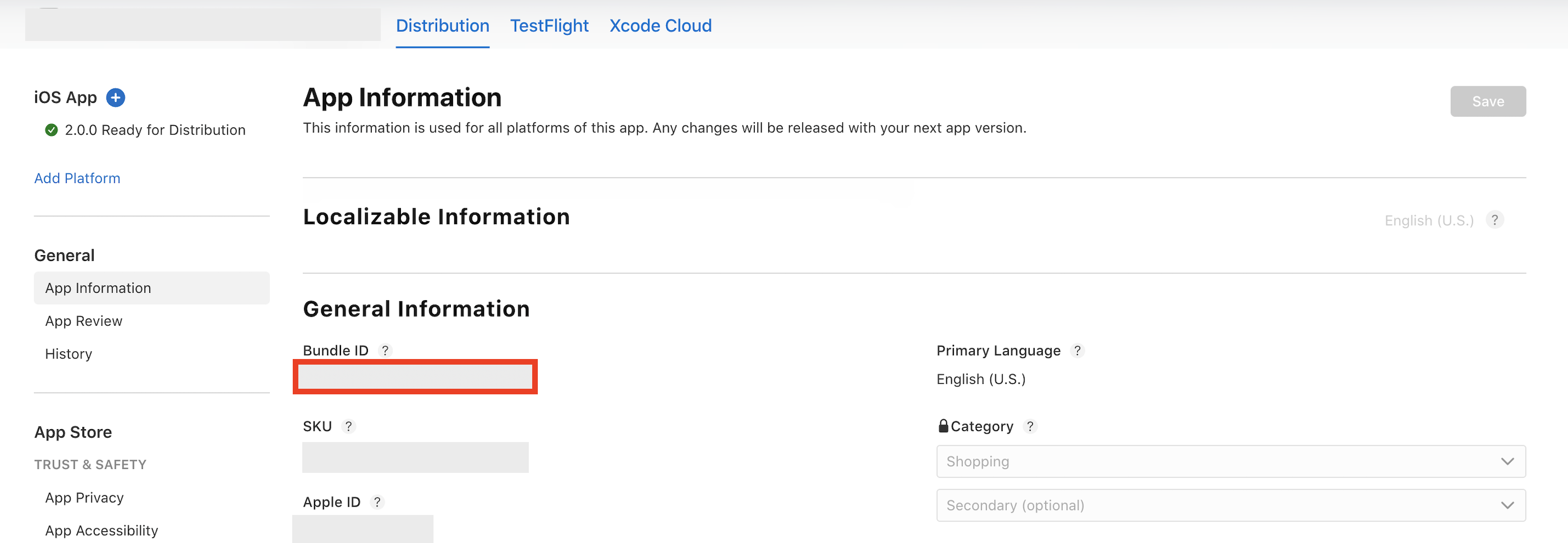Click the Apple ID help question mark
The height and width of the screenshot is (543, 1568).
(x=377, y=502)
